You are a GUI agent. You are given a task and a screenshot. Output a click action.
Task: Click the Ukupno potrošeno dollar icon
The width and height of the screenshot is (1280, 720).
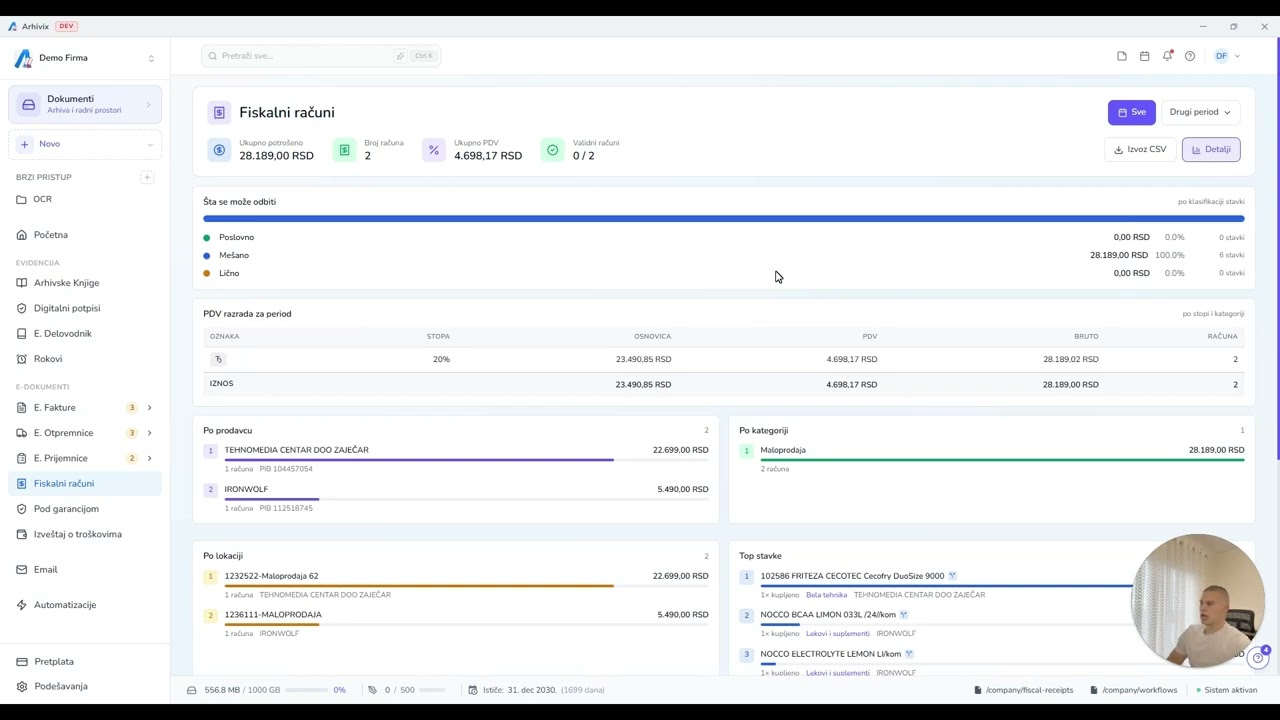(x=219, y=150)
